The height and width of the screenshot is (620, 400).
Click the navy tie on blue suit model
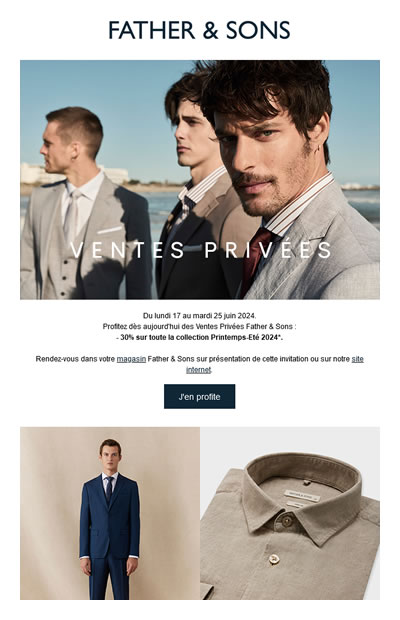(109, 489)
